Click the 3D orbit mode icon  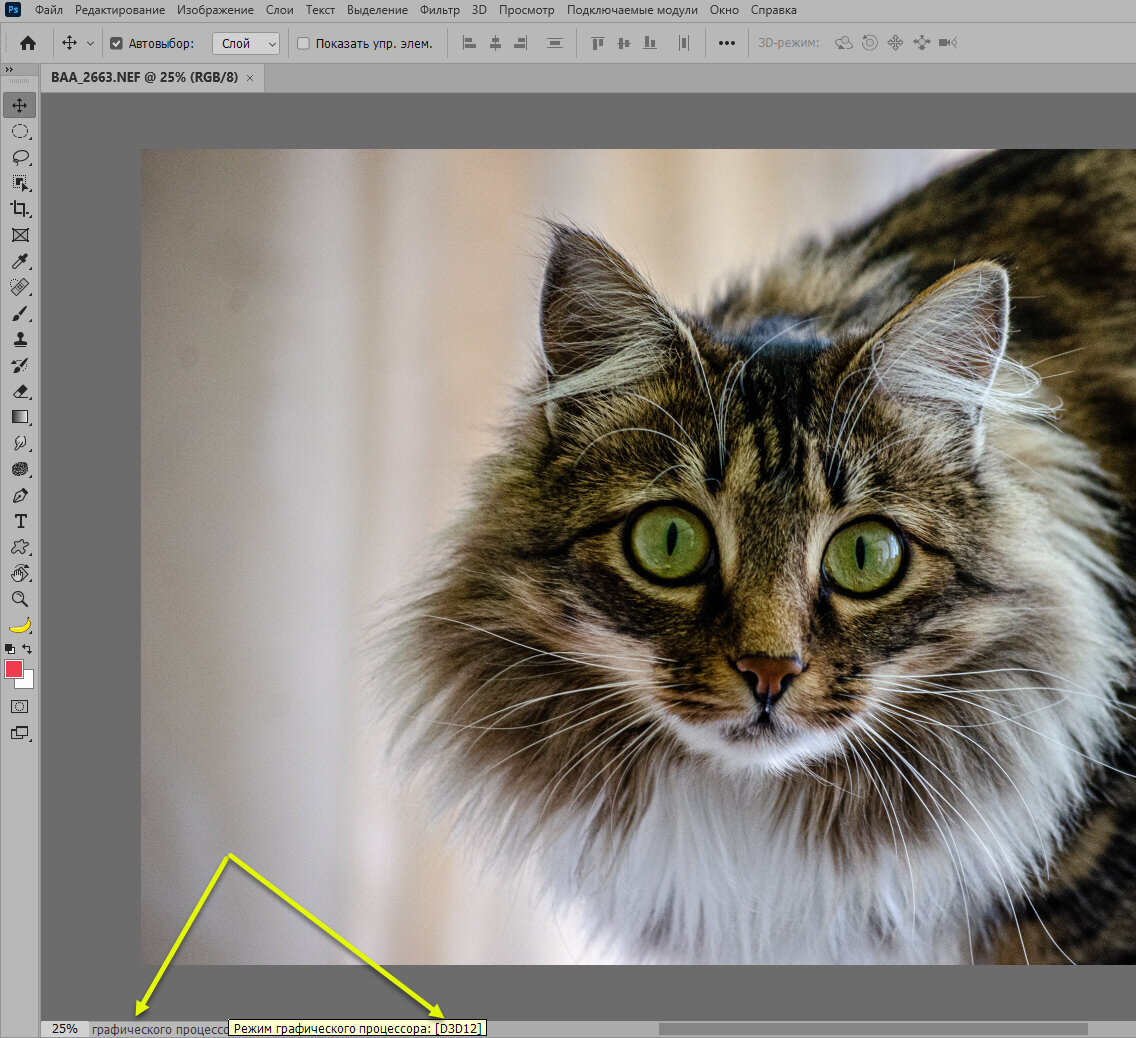843,43
